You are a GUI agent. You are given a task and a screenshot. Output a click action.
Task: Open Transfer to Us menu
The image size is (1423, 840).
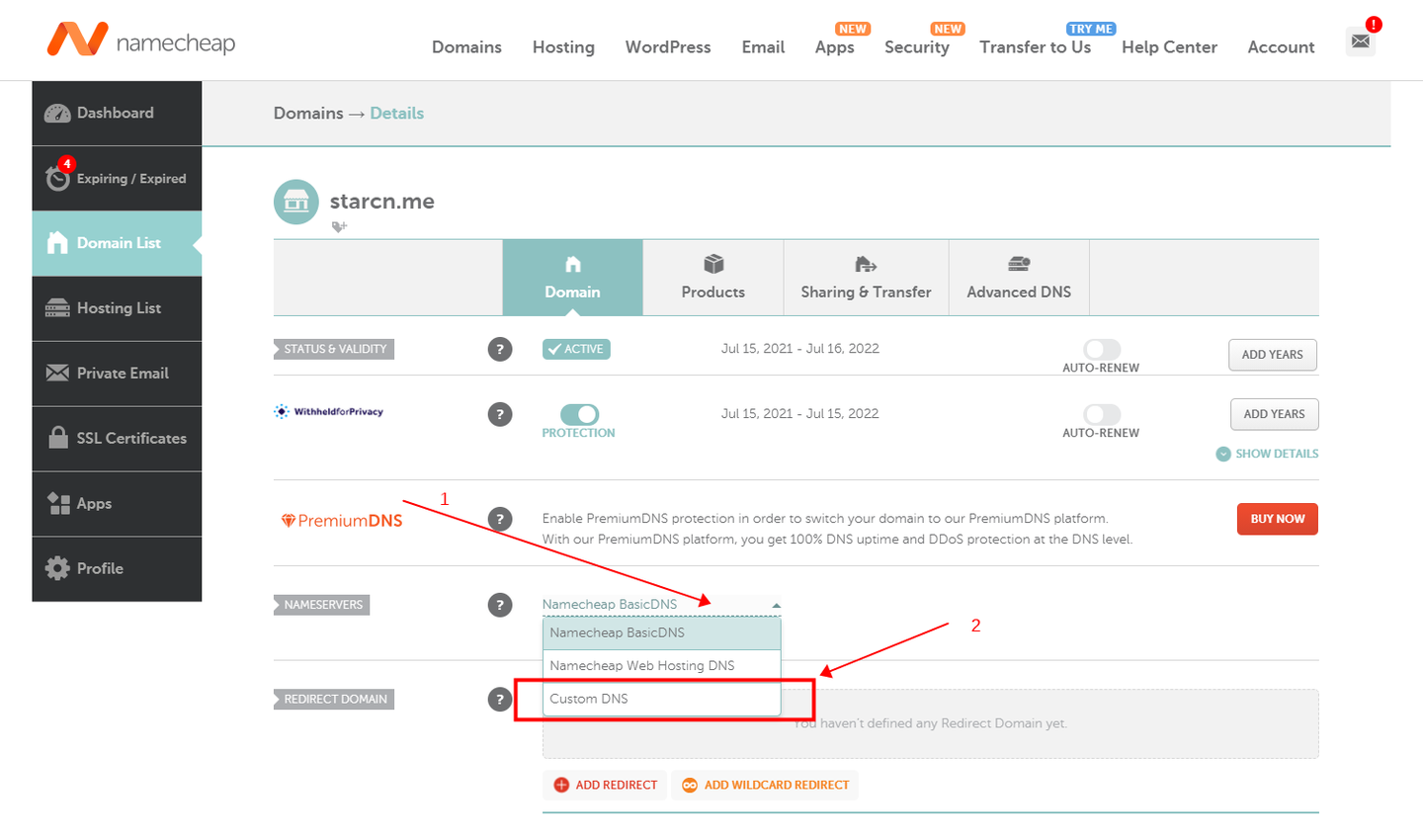(x=1036, y=47)
